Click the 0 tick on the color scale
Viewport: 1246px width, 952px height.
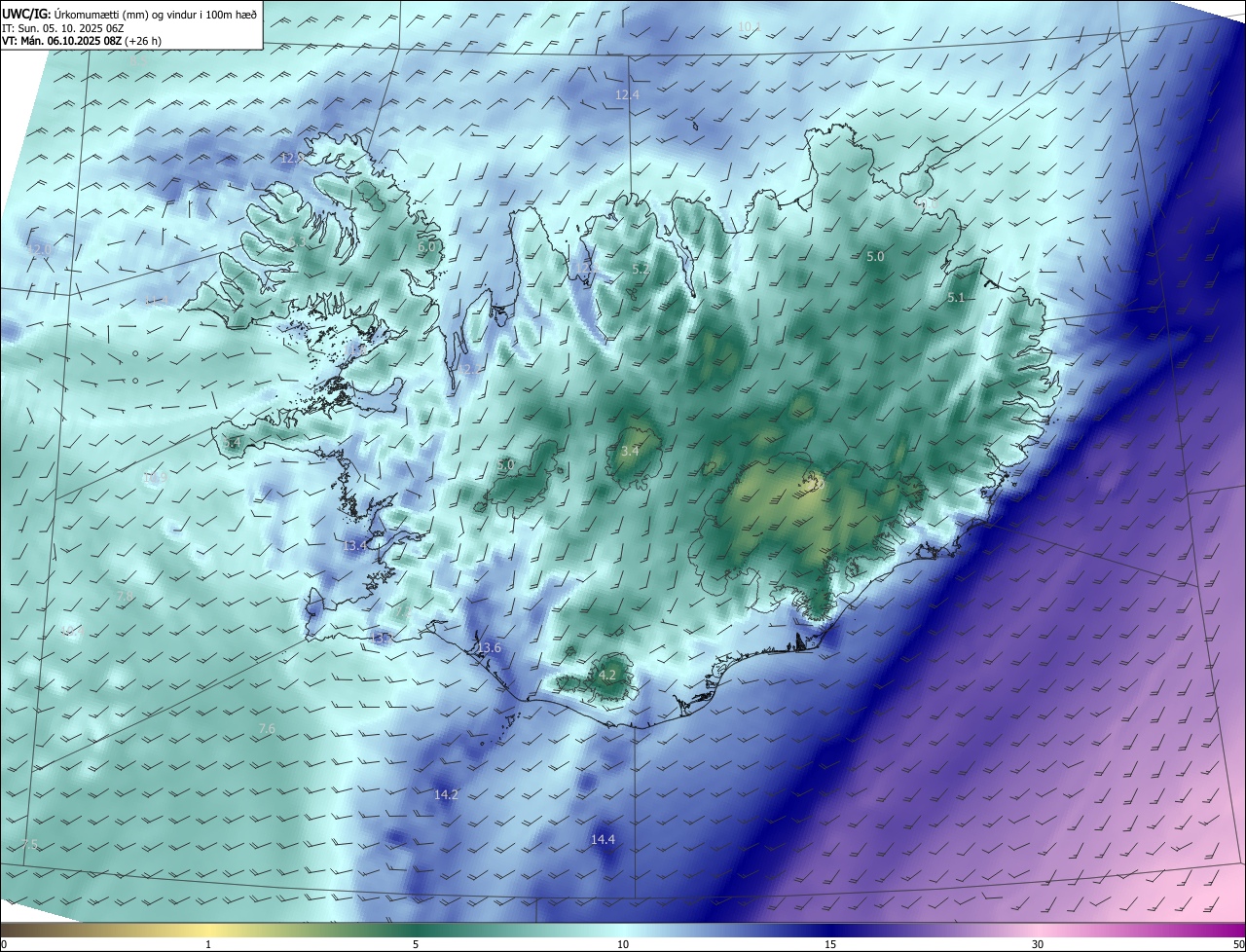pos(4,944)
